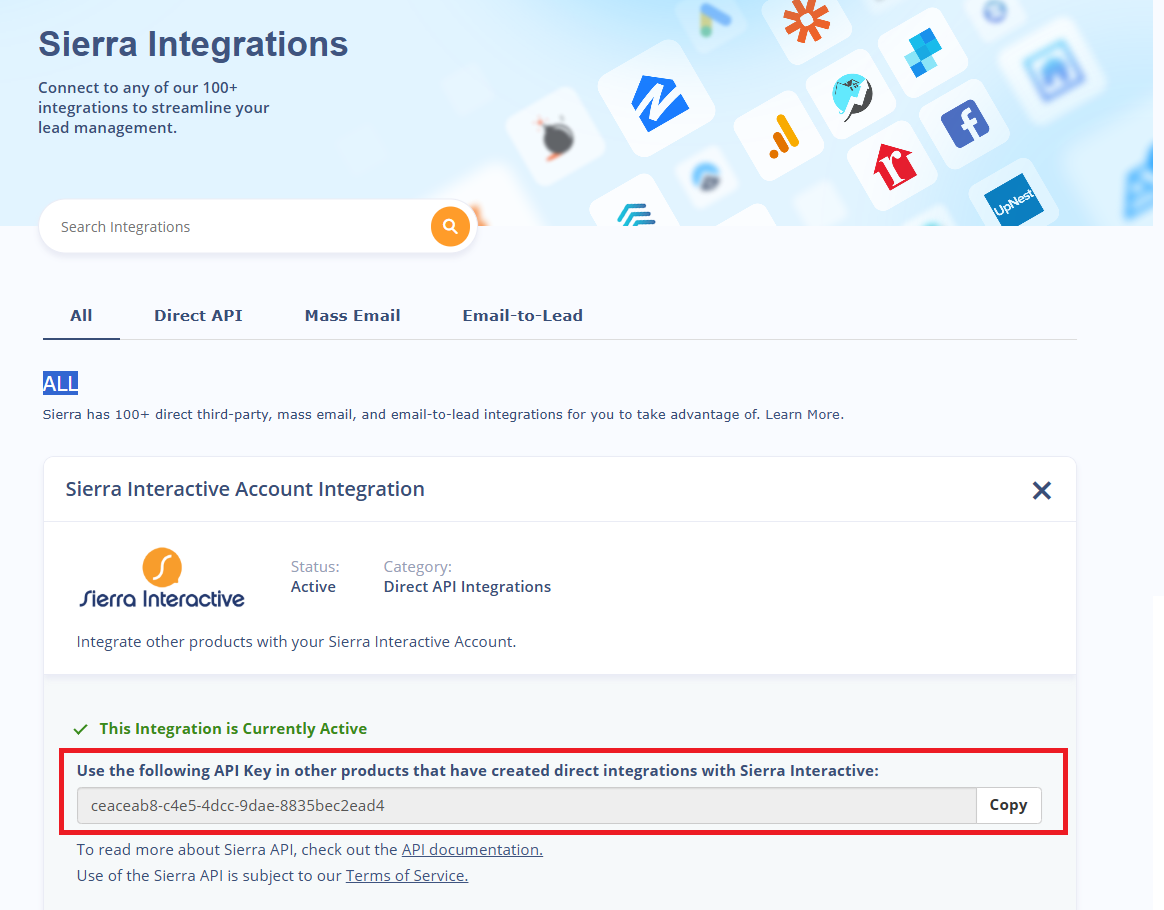Click the Sierra Integrations page title
Image resolution: width=1164 pixels, height=910 pixels.
(193, 44)
